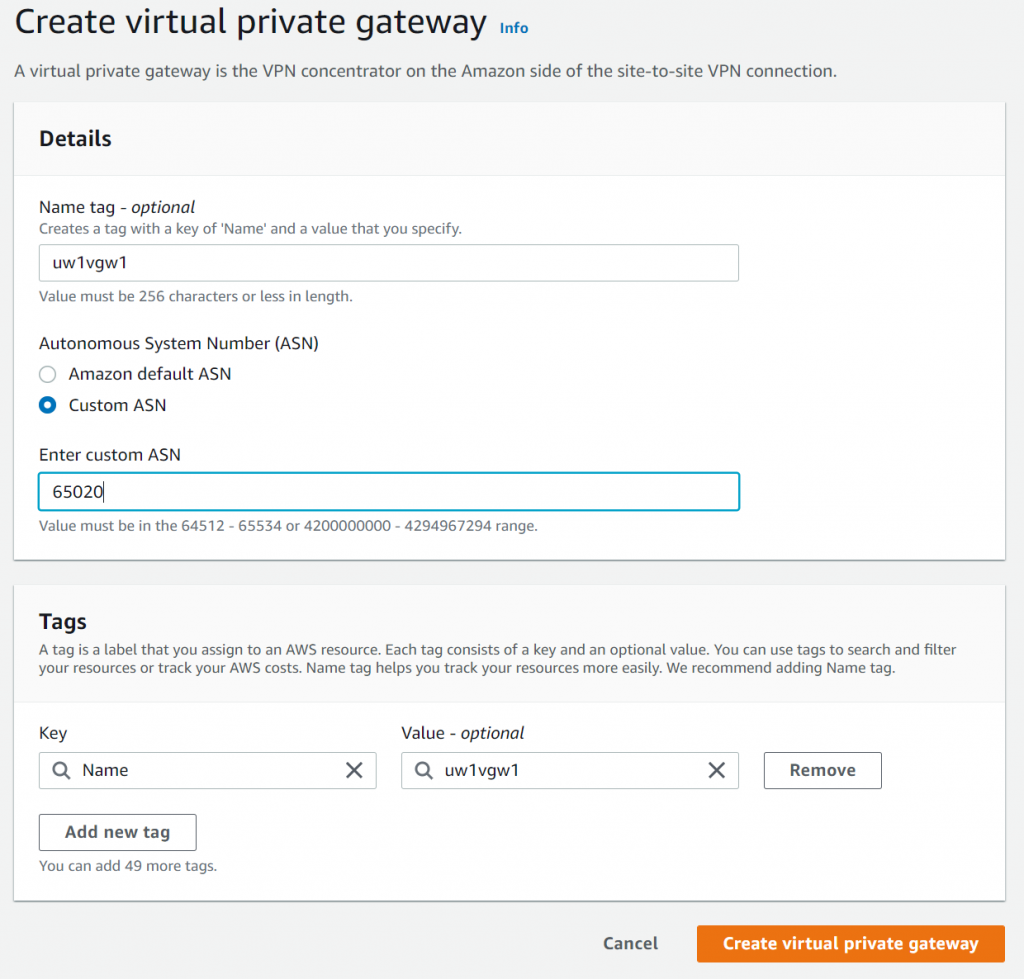Add new tag button

pos(118,832)
